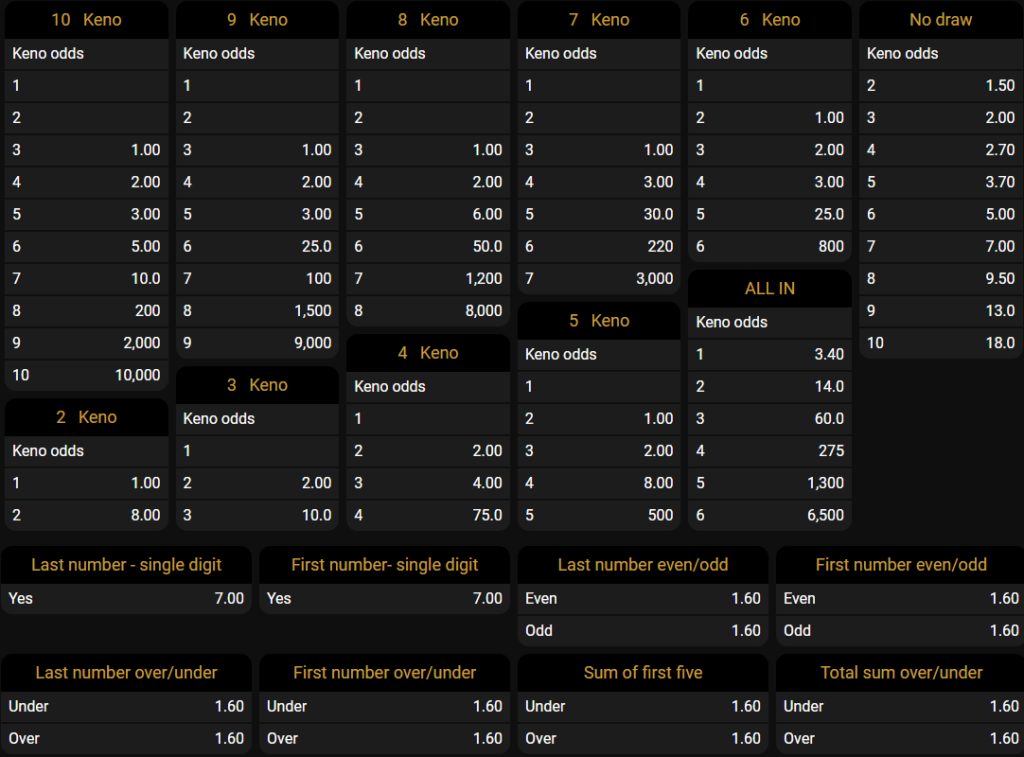Select the 18.0 odds row in No draw

[940, 343]
